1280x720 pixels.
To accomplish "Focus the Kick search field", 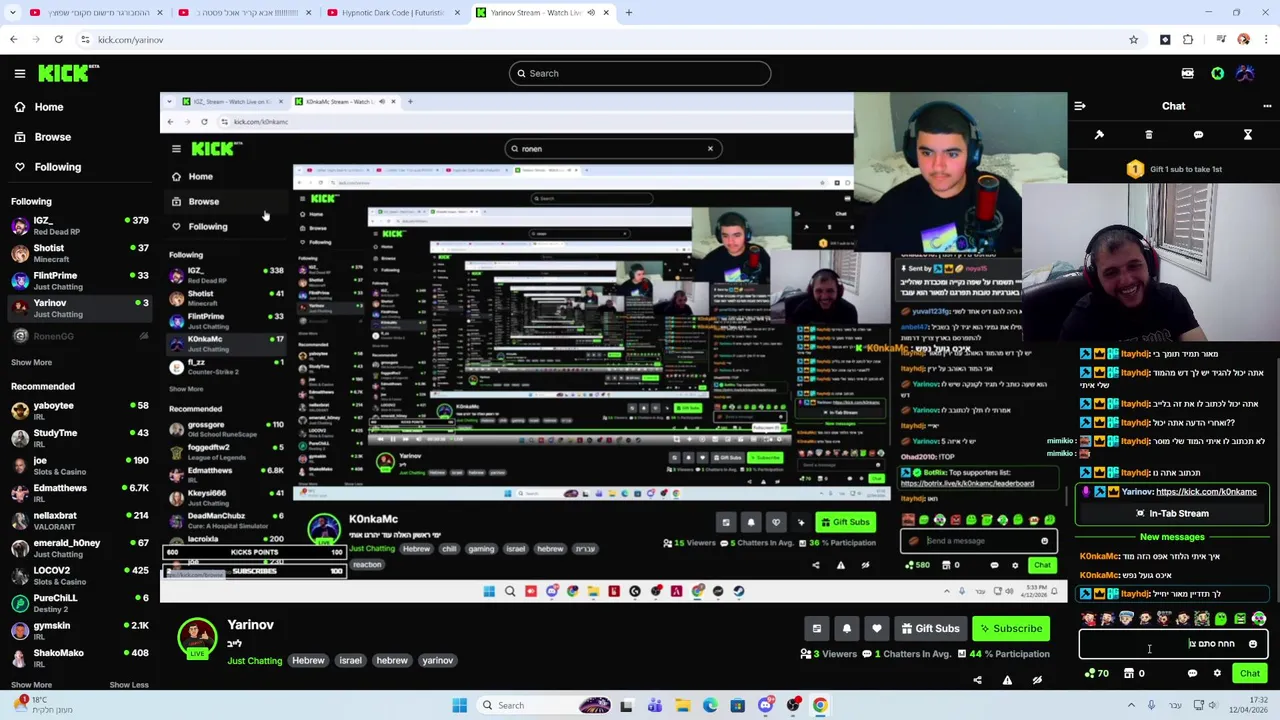I will 640,73.
